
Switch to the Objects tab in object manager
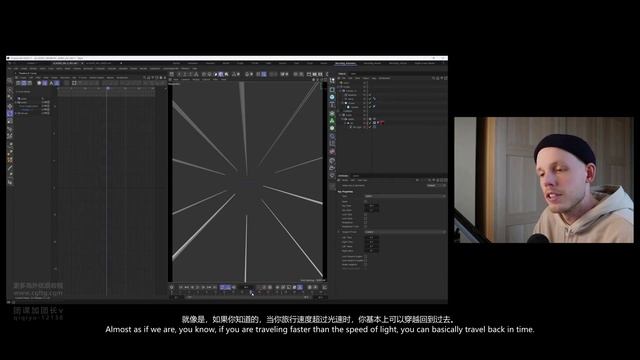[342, 74]
